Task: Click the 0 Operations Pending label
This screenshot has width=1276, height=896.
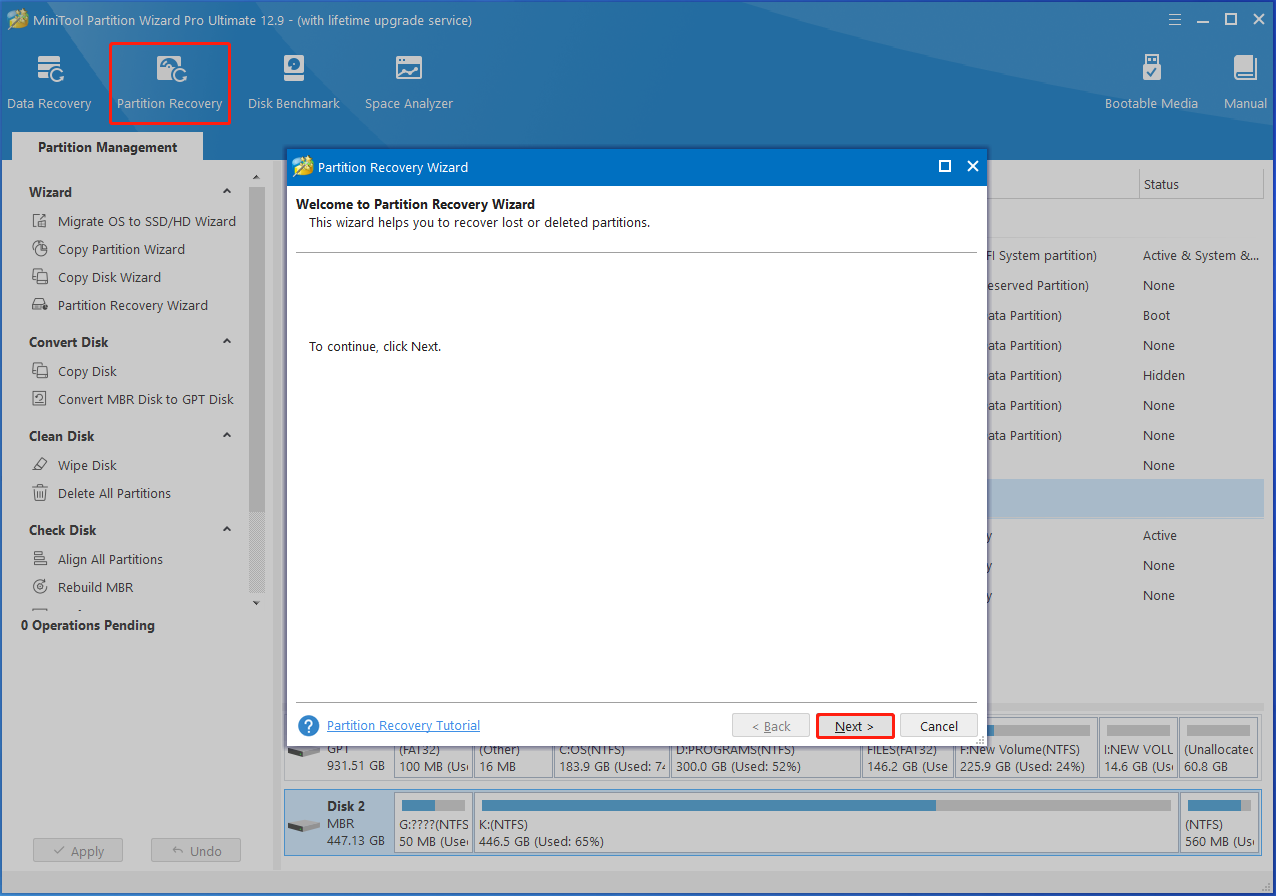Action: click(x=88, y=625)
